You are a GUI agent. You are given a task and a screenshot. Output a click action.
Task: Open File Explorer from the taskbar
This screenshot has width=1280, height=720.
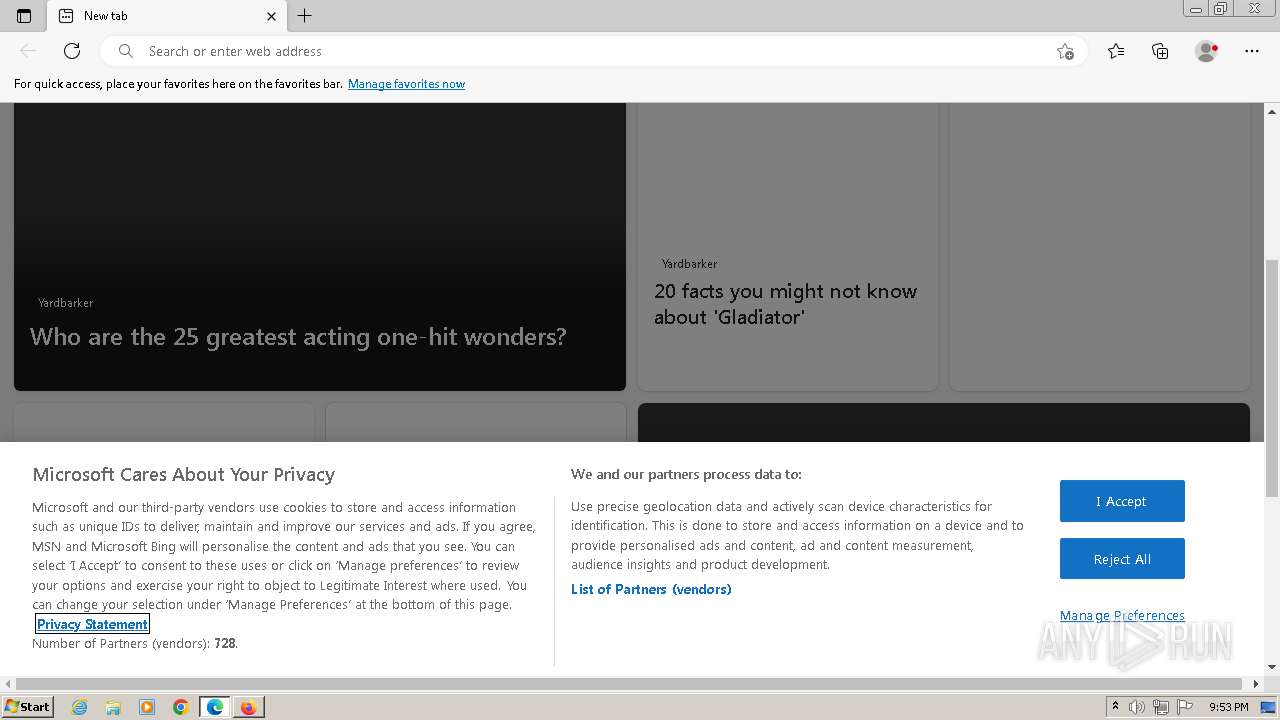(113, 707)
